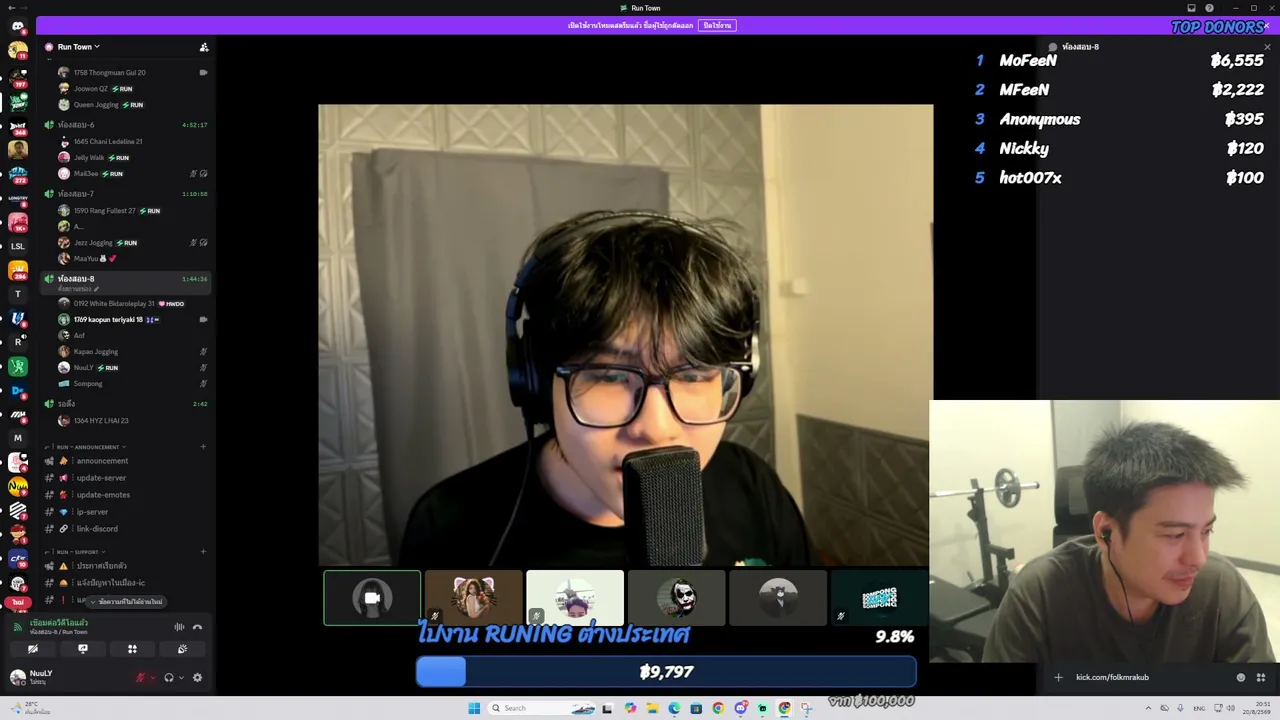This screenshot has width=1280, height=720.
Task: Toggle noise suppression in voice panel
Action: click(x=179, y=627)
